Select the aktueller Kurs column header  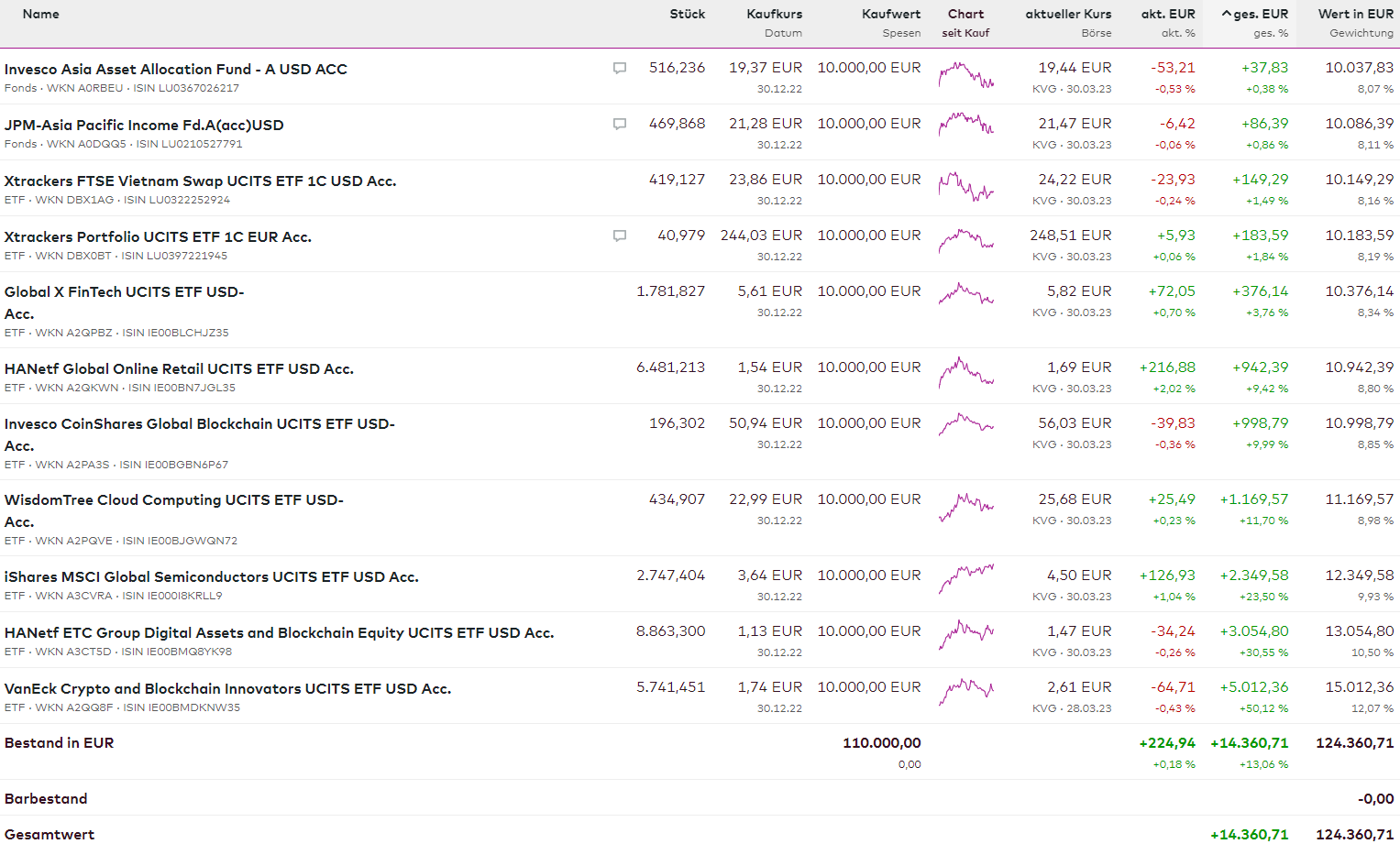click(x=1068, y=14)
